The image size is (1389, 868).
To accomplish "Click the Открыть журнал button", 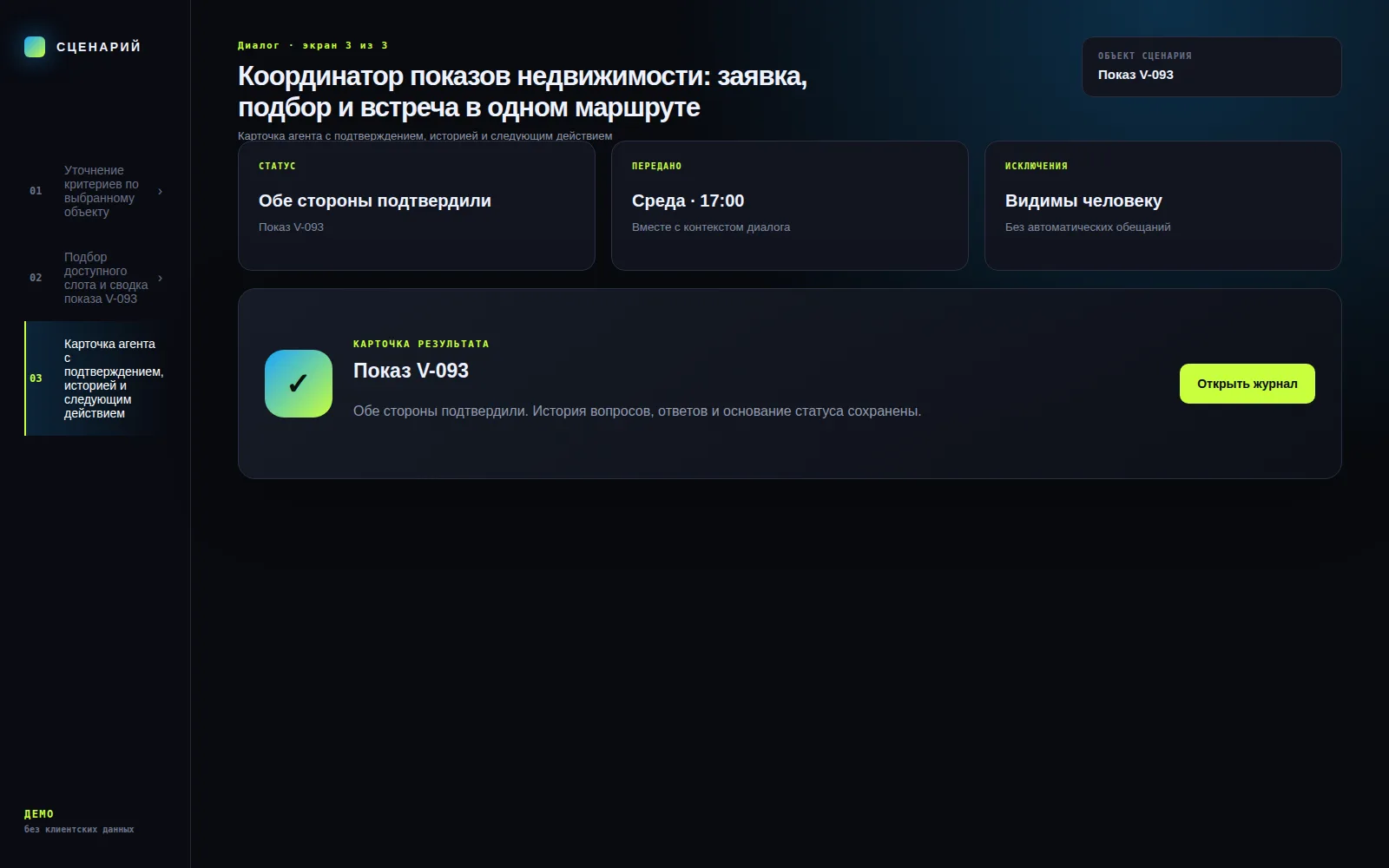I will (x=1247, y=384).
